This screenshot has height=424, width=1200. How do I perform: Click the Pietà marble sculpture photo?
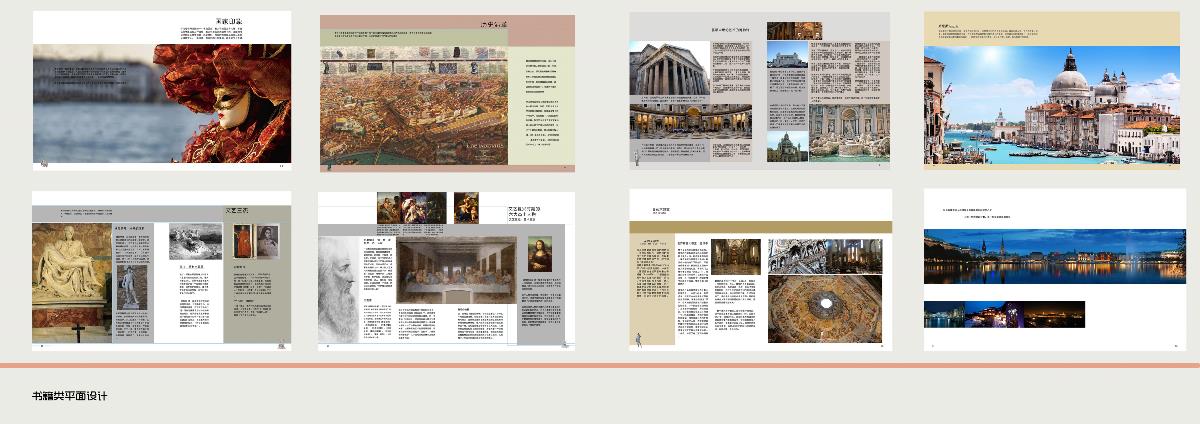coord(72,282)
